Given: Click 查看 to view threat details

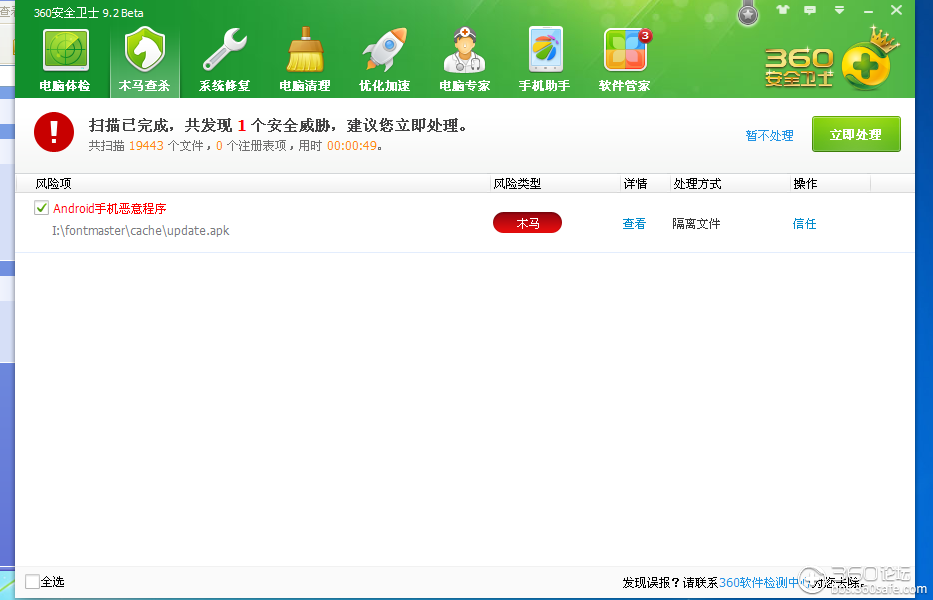Looking at the screenshot, I should pos(634,224).
